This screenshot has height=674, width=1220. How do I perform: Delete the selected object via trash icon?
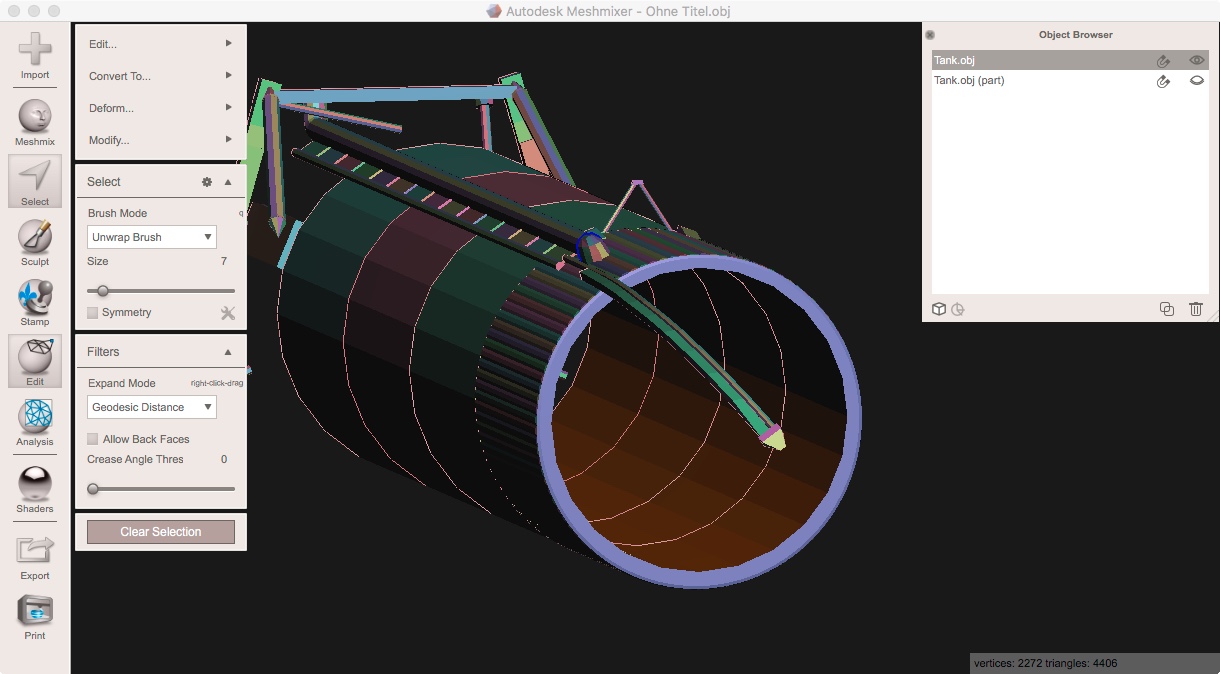click(x=1196, y=309)
